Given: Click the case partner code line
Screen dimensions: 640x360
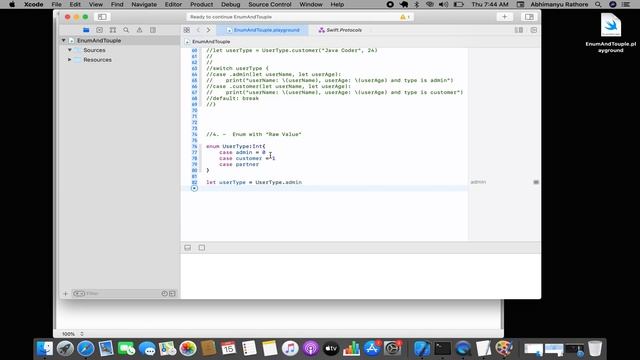Looking at the screenshot, I should pyautogui.click(x=239, y=164).
